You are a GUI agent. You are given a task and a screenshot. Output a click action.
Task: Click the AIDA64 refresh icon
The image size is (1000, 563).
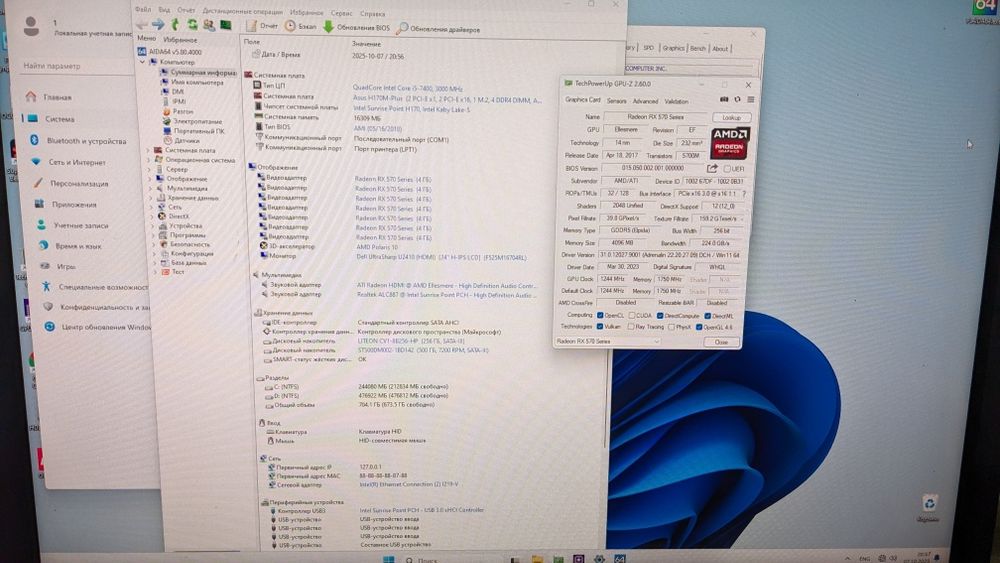click(192, 24)
